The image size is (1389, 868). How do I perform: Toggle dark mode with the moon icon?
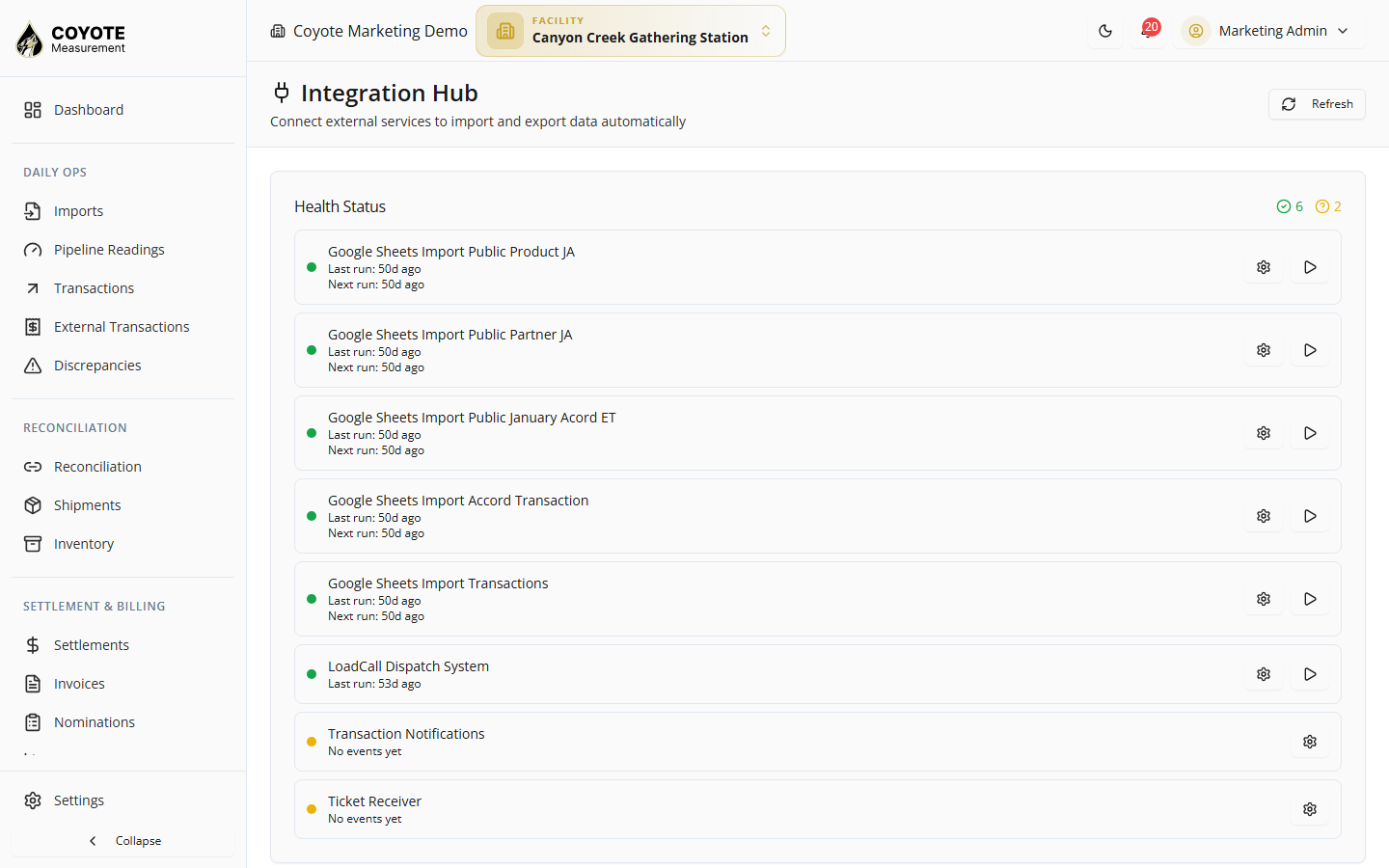tap(1105, 31)
